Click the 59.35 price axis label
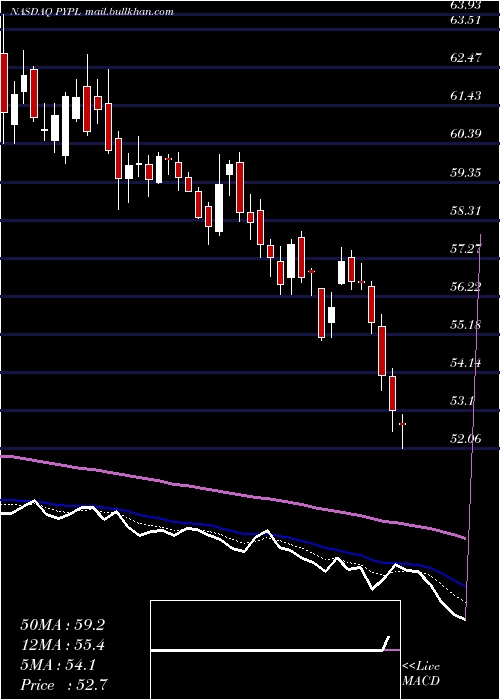The image size is (500, 700). tap(466, 172)
